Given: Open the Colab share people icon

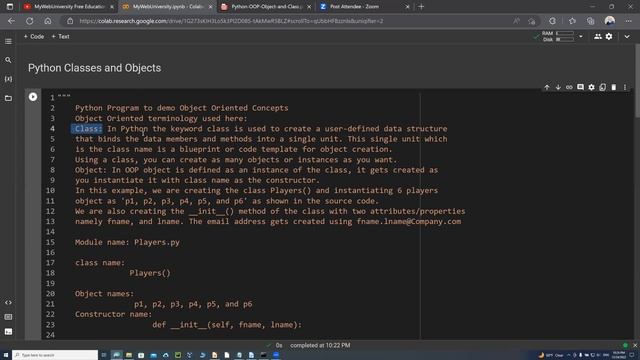Looking at the screenshot, I should click(598, 36).
